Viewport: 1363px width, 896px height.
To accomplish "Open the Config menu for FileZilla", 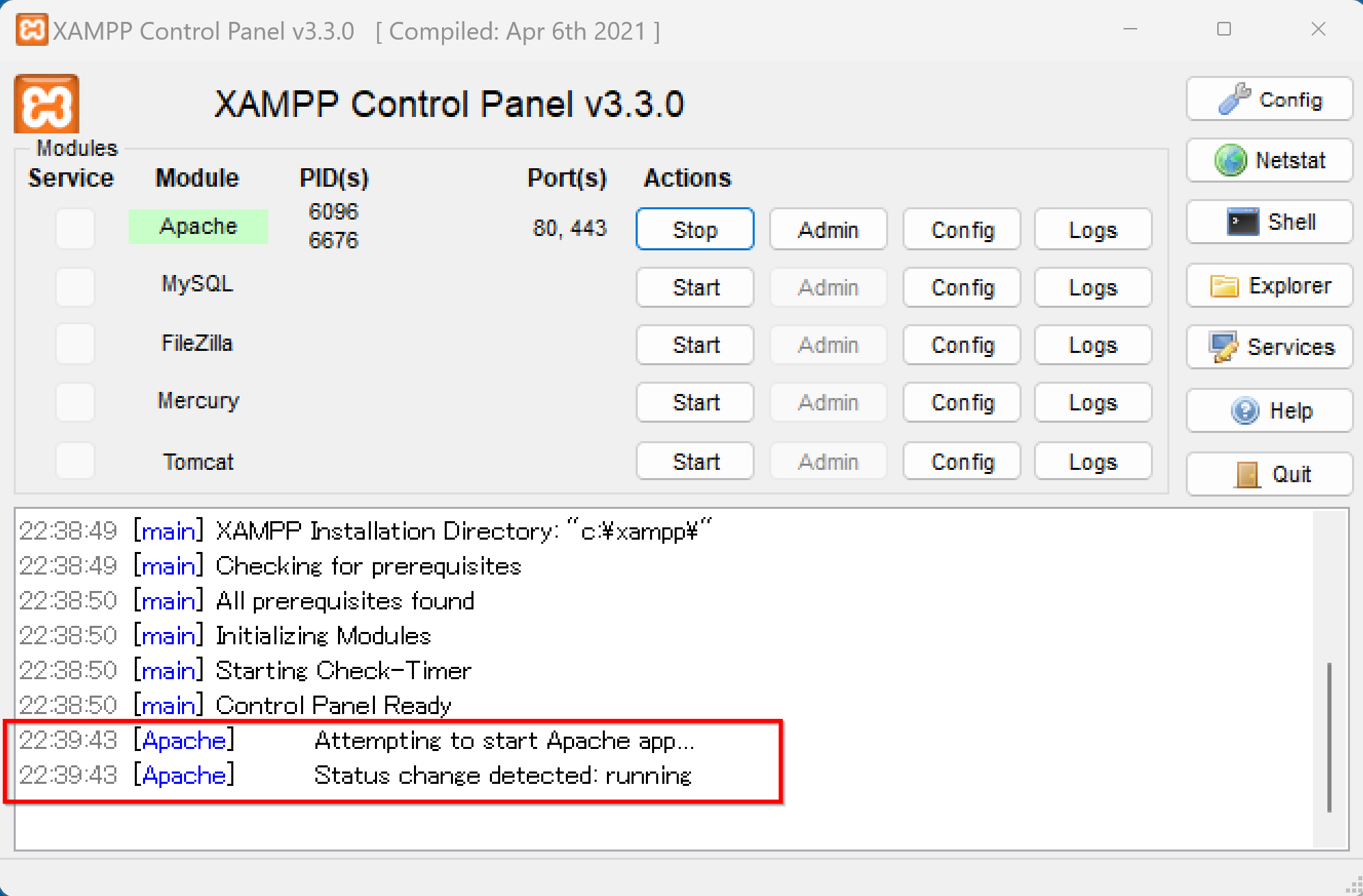I will [x=962, y=345].
